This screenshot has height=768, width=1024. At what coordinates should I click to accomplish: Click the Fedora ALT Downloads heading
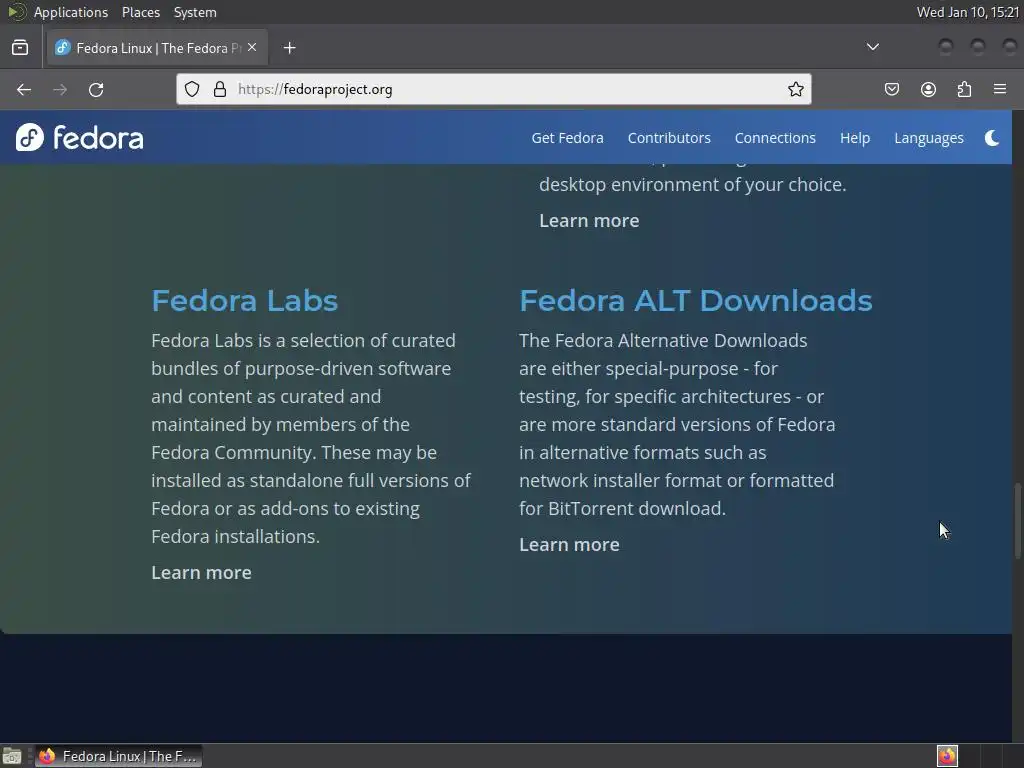click(x=696, y=300)
